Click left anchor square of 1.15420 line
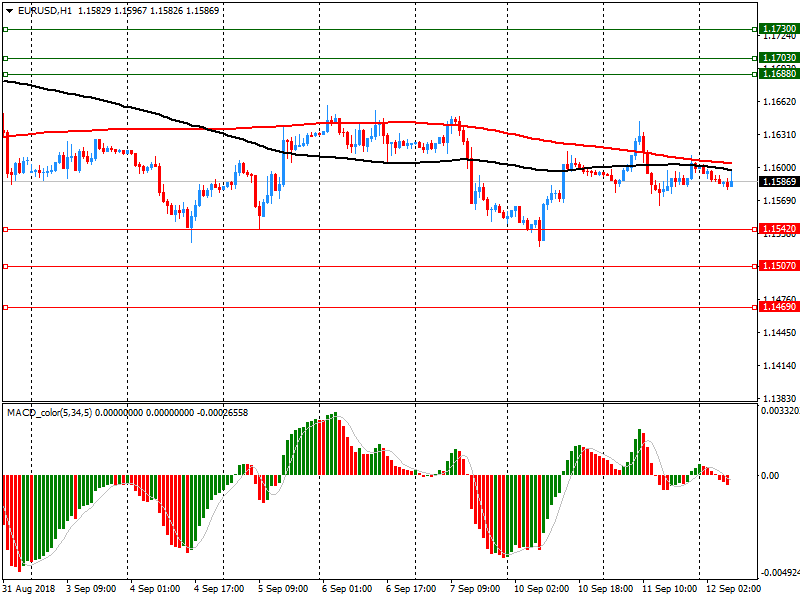 pyautogui.click(x=5, y=230)
